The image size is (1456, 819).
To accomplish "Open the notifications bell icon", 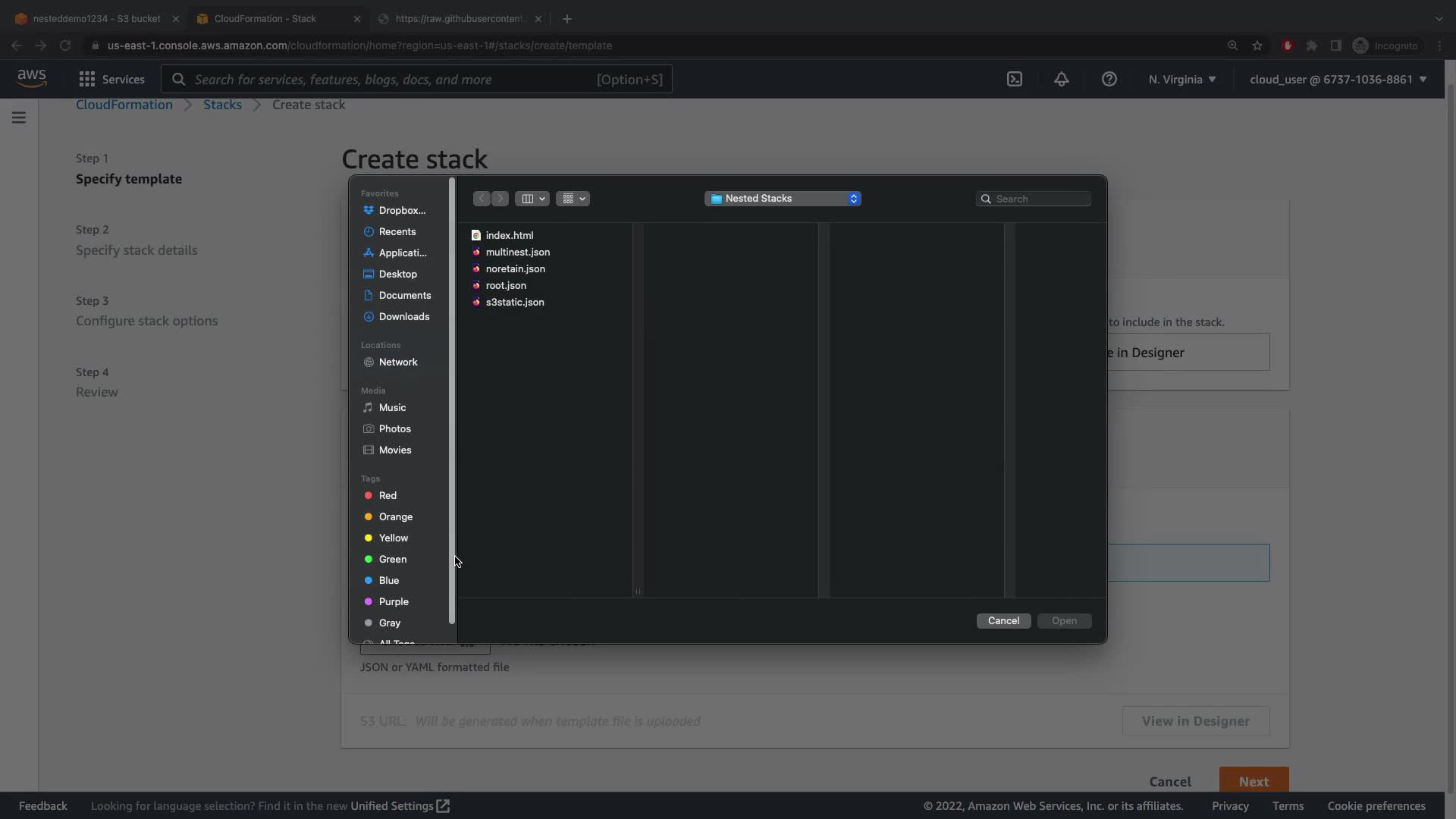I will pyautogui.click(x=1062, y=80).
